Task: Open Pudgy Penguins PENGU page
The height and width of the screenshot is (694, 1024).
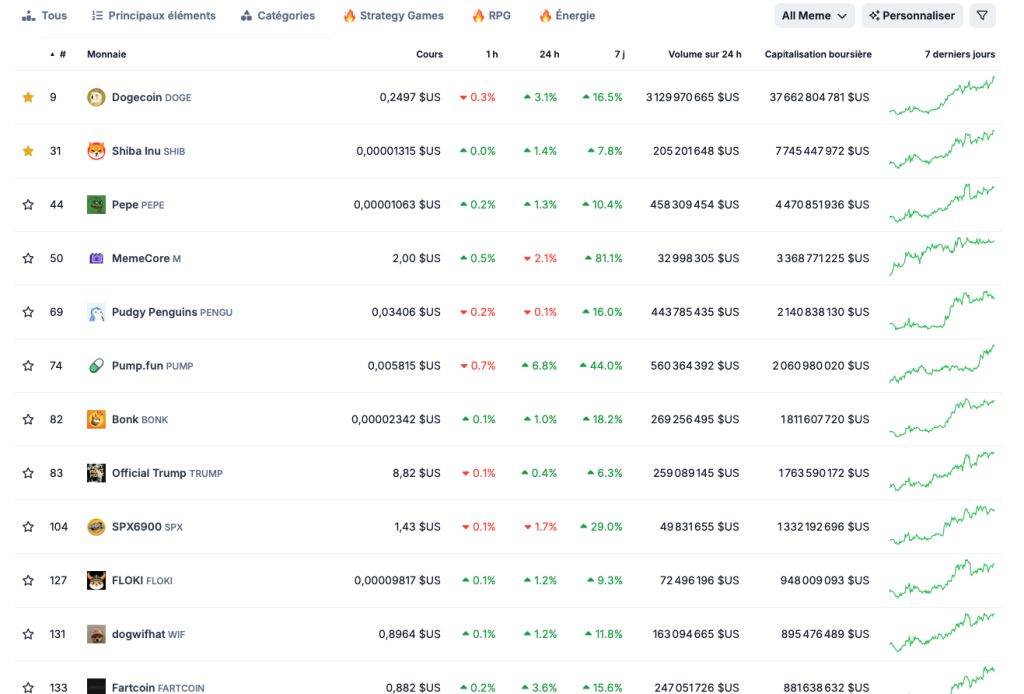Action: pos(172,312)
